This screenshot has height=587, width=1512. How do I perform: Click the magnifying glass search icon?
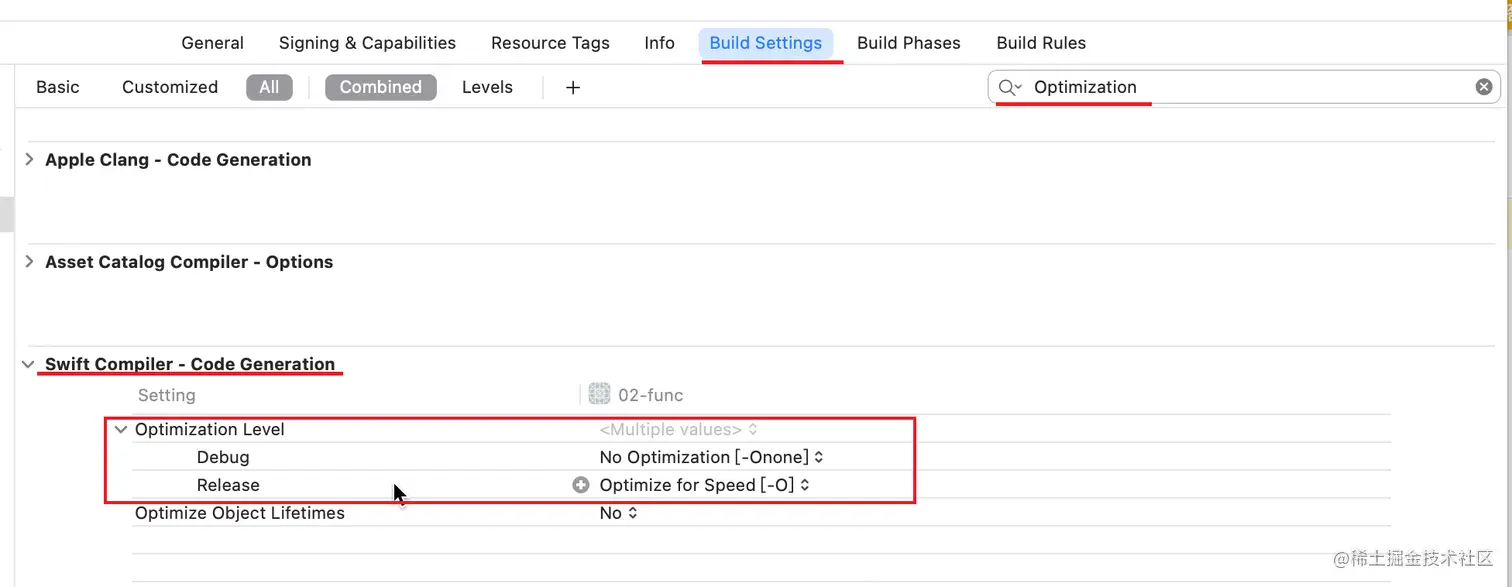click(1008, 88)
